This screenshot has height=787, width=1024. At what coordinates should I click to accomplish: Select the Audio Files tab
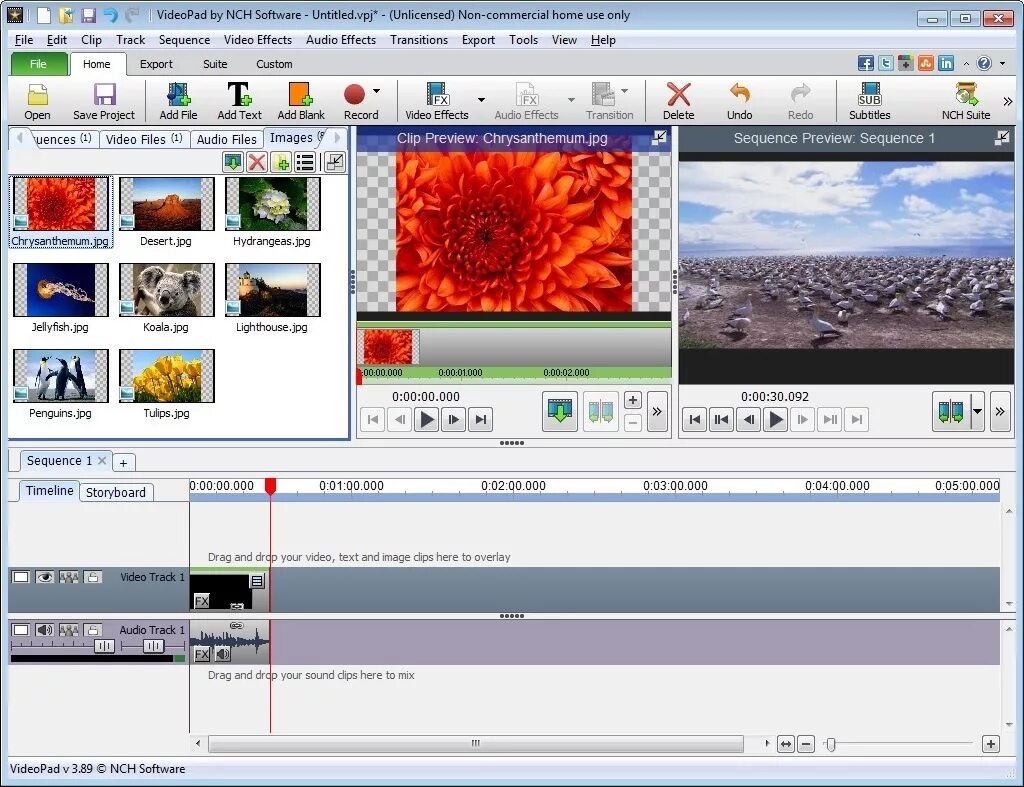227,139
